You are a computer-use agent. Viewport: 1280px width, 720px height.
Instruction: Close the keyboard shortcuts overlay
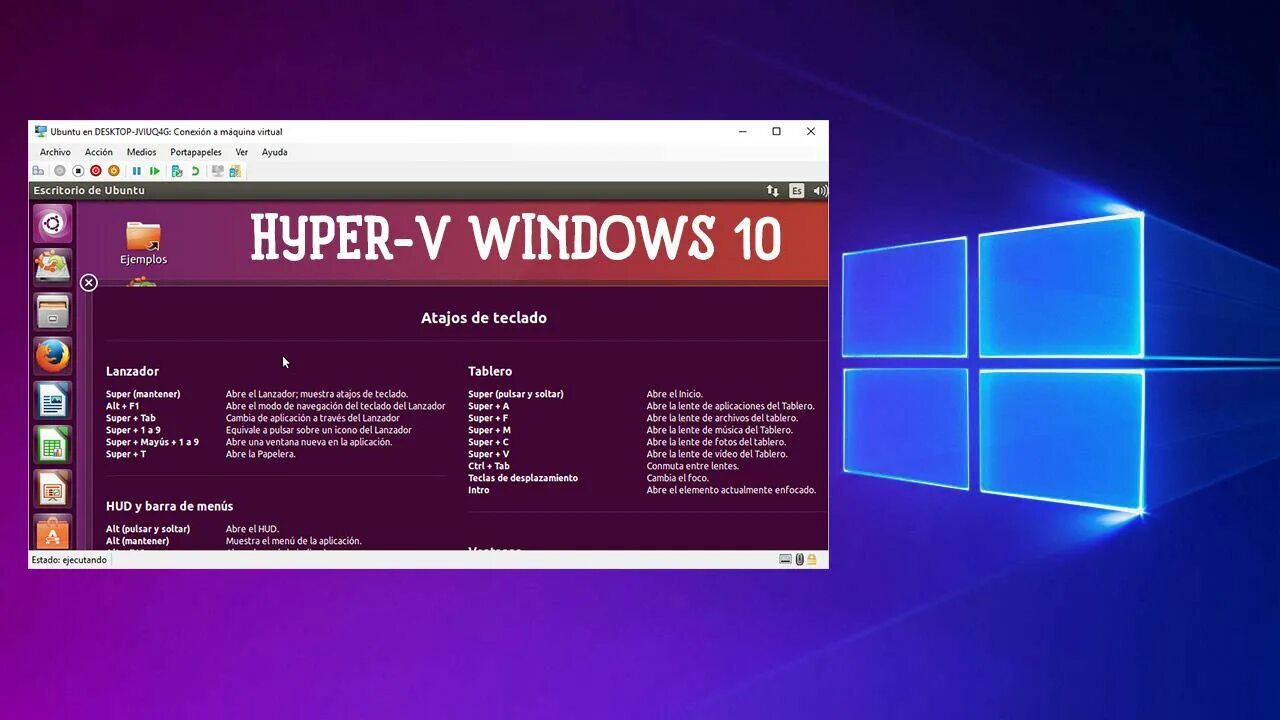(x=88, y=283)
